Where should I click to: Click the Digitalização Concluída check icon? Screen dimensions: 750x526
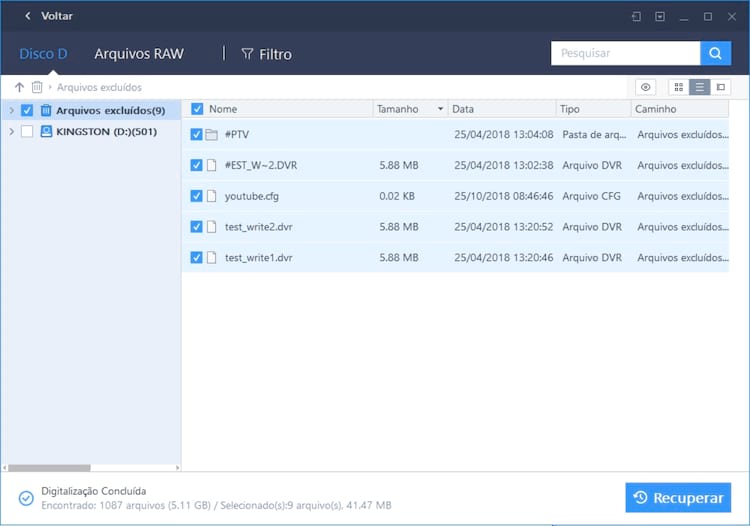(26, 498)
